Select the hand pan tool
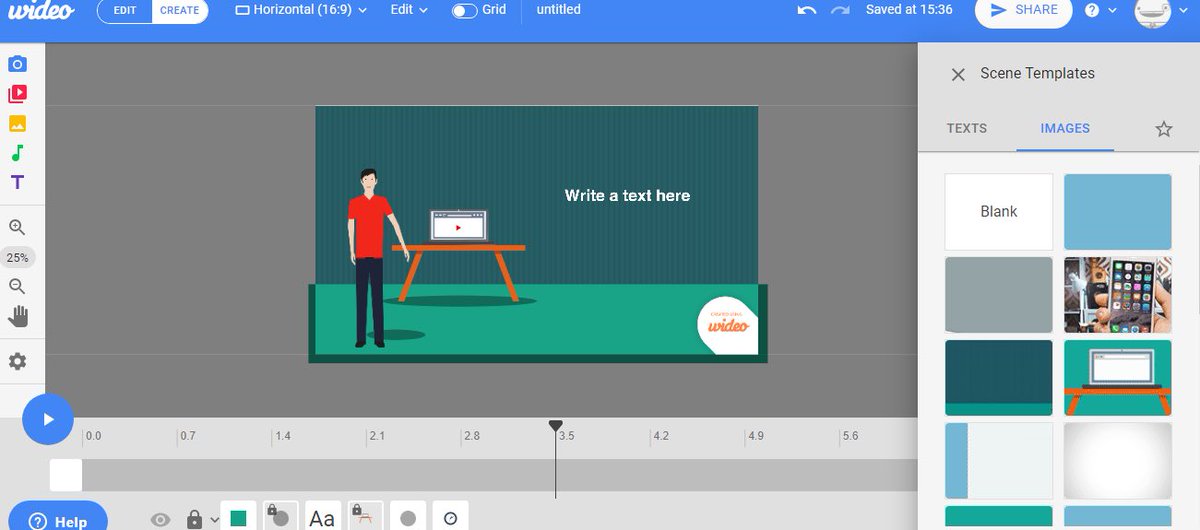The width and height of the screenshot is (1200, 530). (17, 317)
